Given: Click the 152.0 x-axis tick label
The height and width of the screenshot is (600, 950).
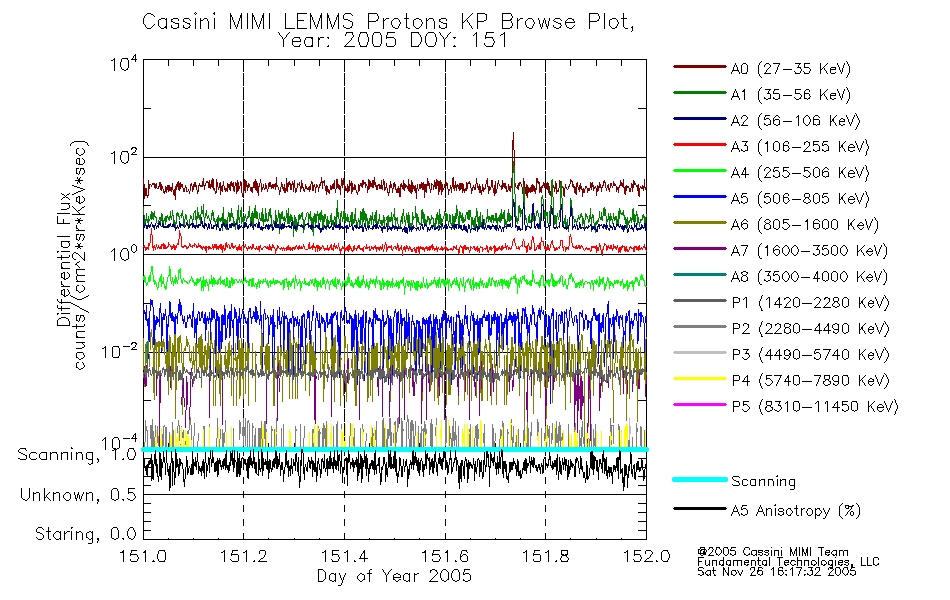Looking at the screenshot, I should (646, 556).
